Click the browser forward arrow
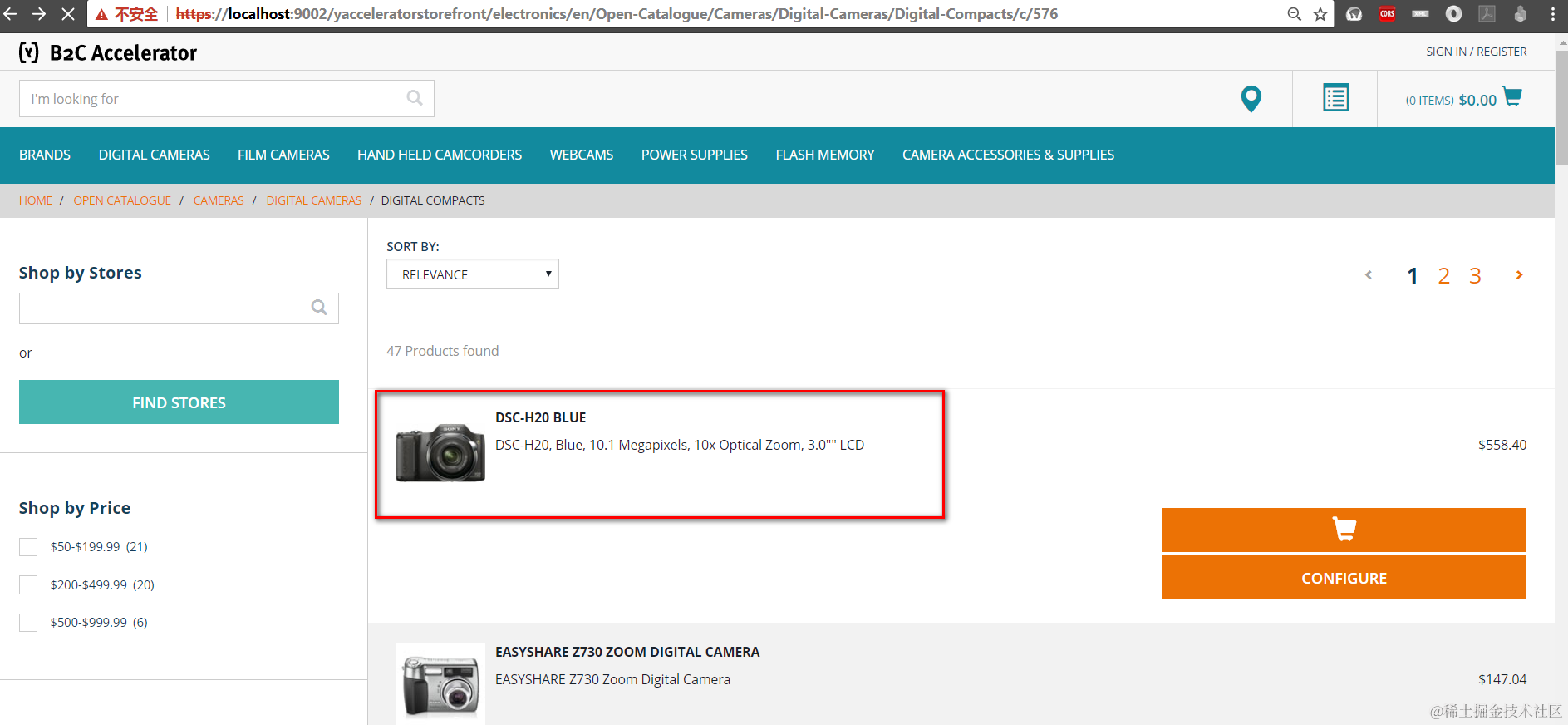Screen dimensions: 1568x725 tap(39, 14)
